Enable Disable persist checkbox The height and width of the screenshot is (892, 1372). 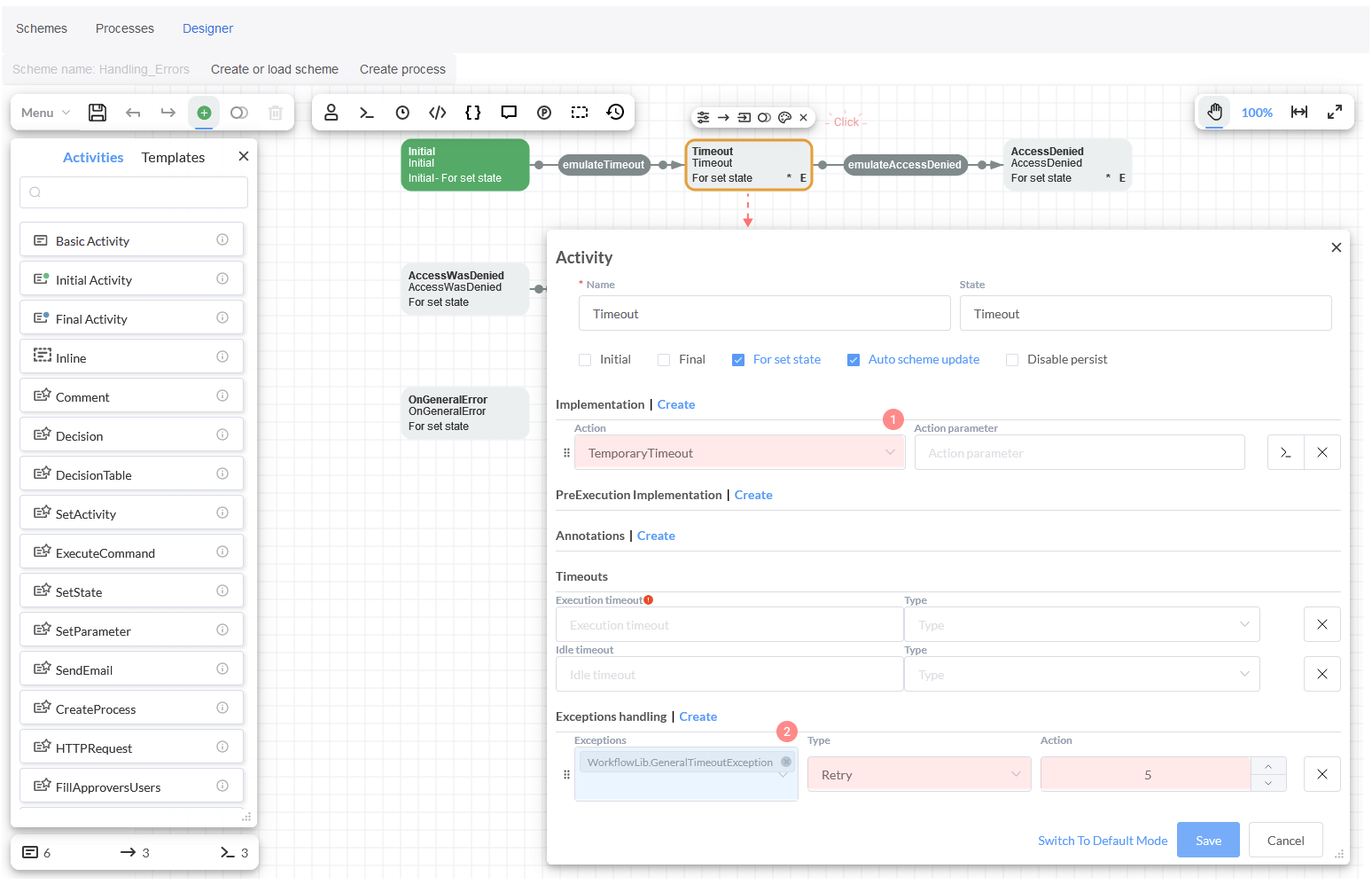pyautogui.click(x=1012, y=359)
